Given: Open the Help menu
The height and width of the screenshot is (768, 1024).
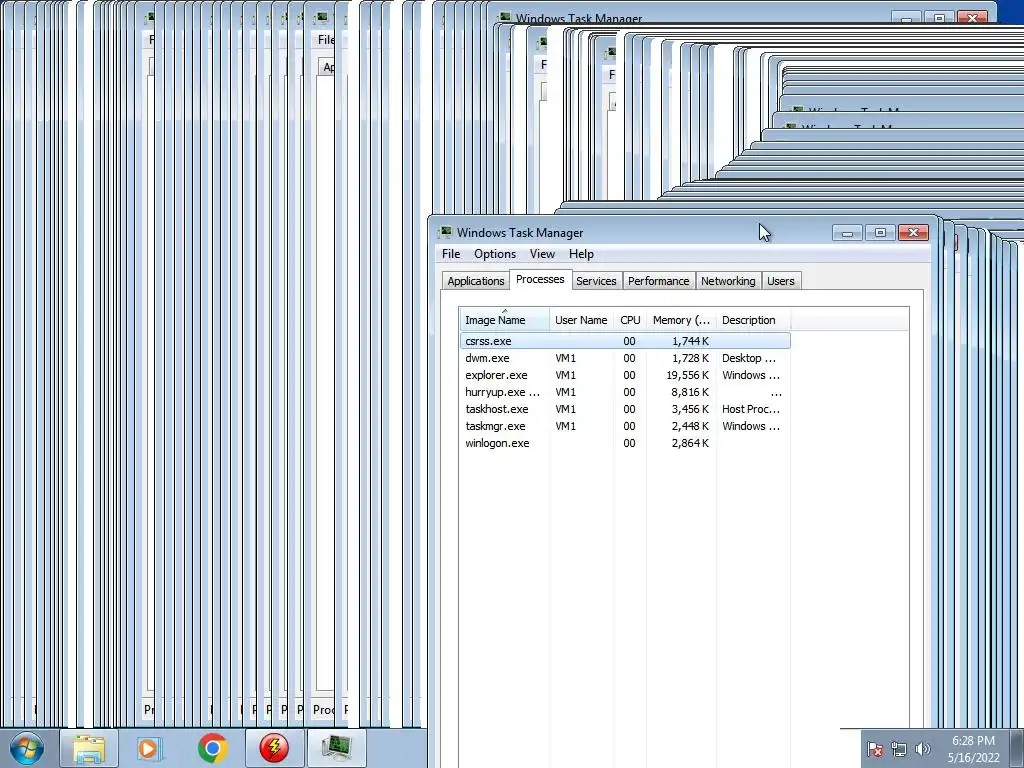Looking at the screenshot, I should (581, 254).
